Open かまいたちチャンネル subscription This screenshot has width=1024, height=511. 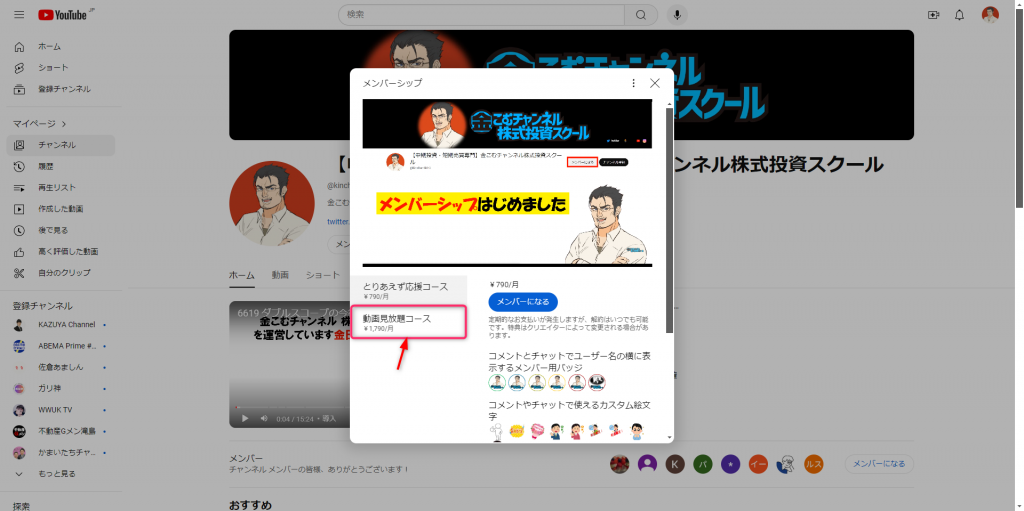click(61, 452)
